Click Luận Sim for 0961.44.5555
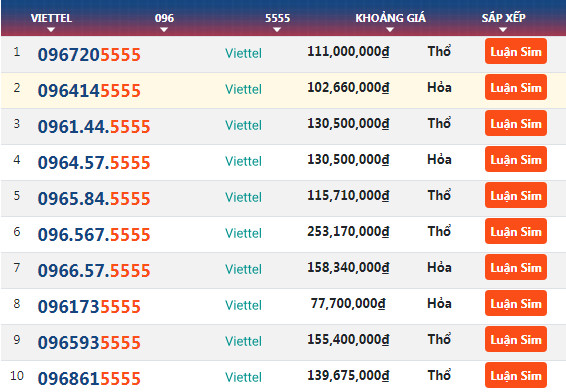 [x=516, y=123]
